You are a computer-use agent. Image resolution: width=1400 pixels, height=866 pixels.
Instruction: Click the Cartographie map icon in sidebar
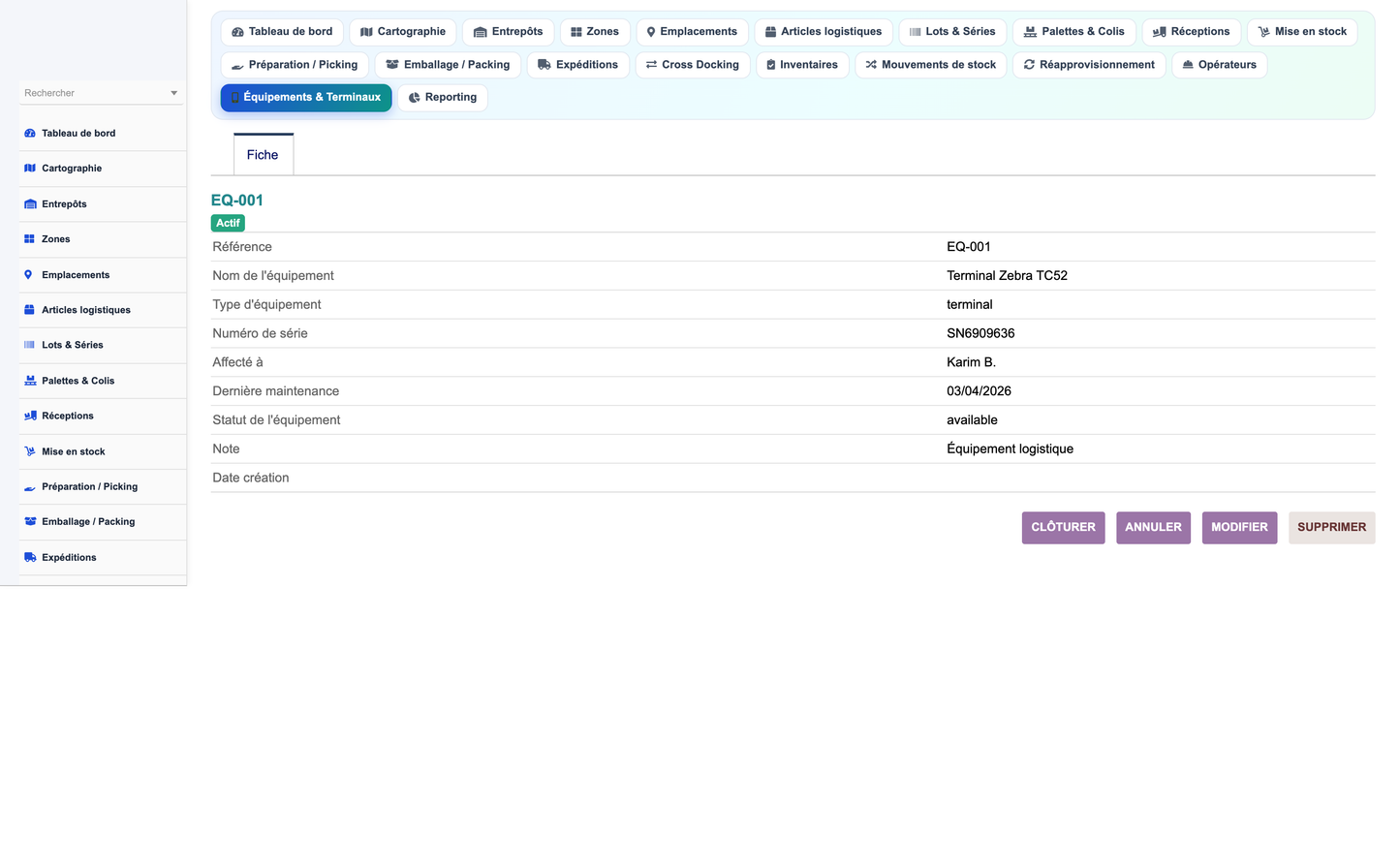coord(30,169)
